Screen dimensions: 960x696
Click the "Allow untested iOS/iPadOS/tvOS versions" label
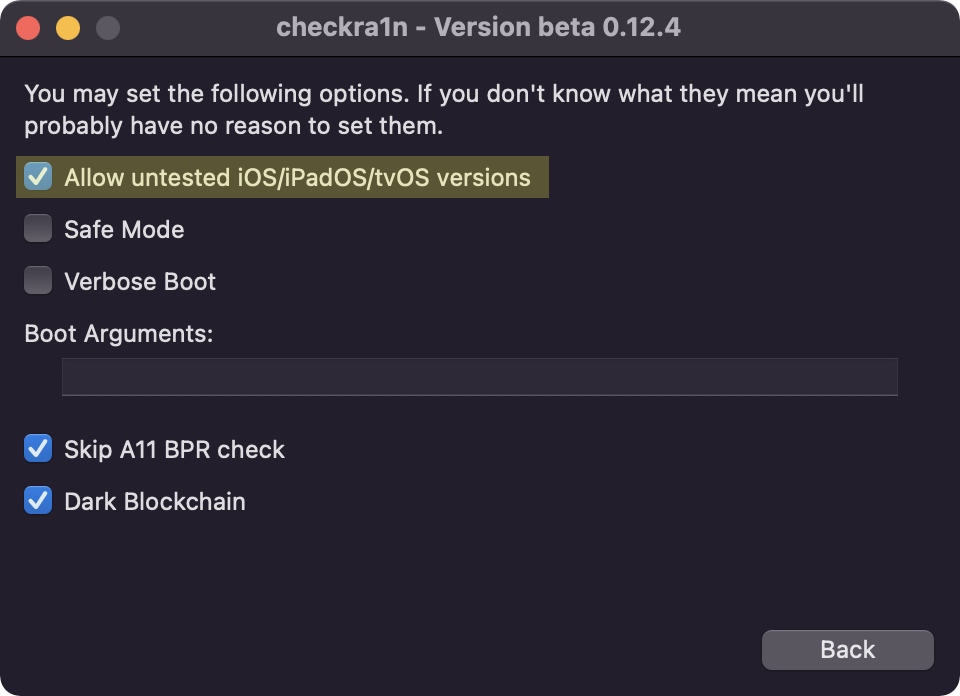click(297, 178)
